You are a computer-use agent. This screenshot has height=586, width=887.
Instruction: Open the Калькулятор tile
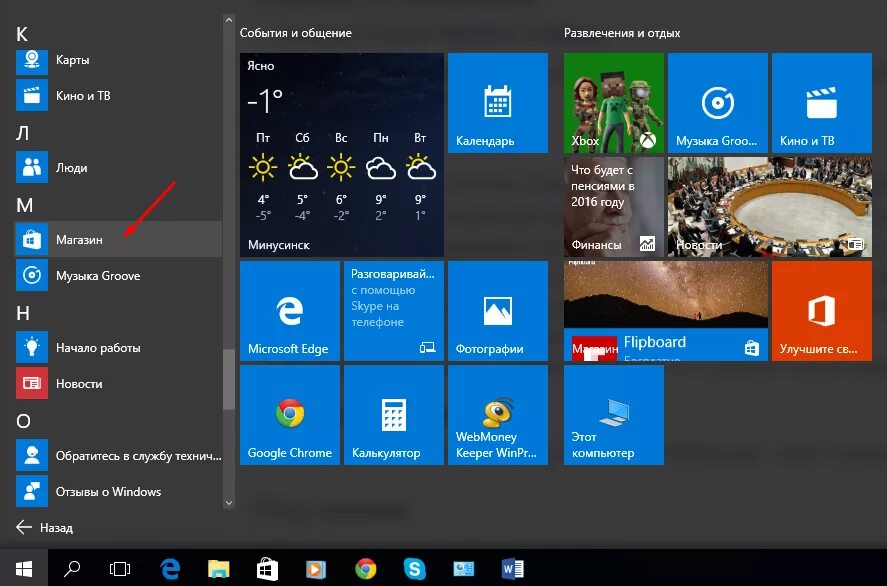394,415
